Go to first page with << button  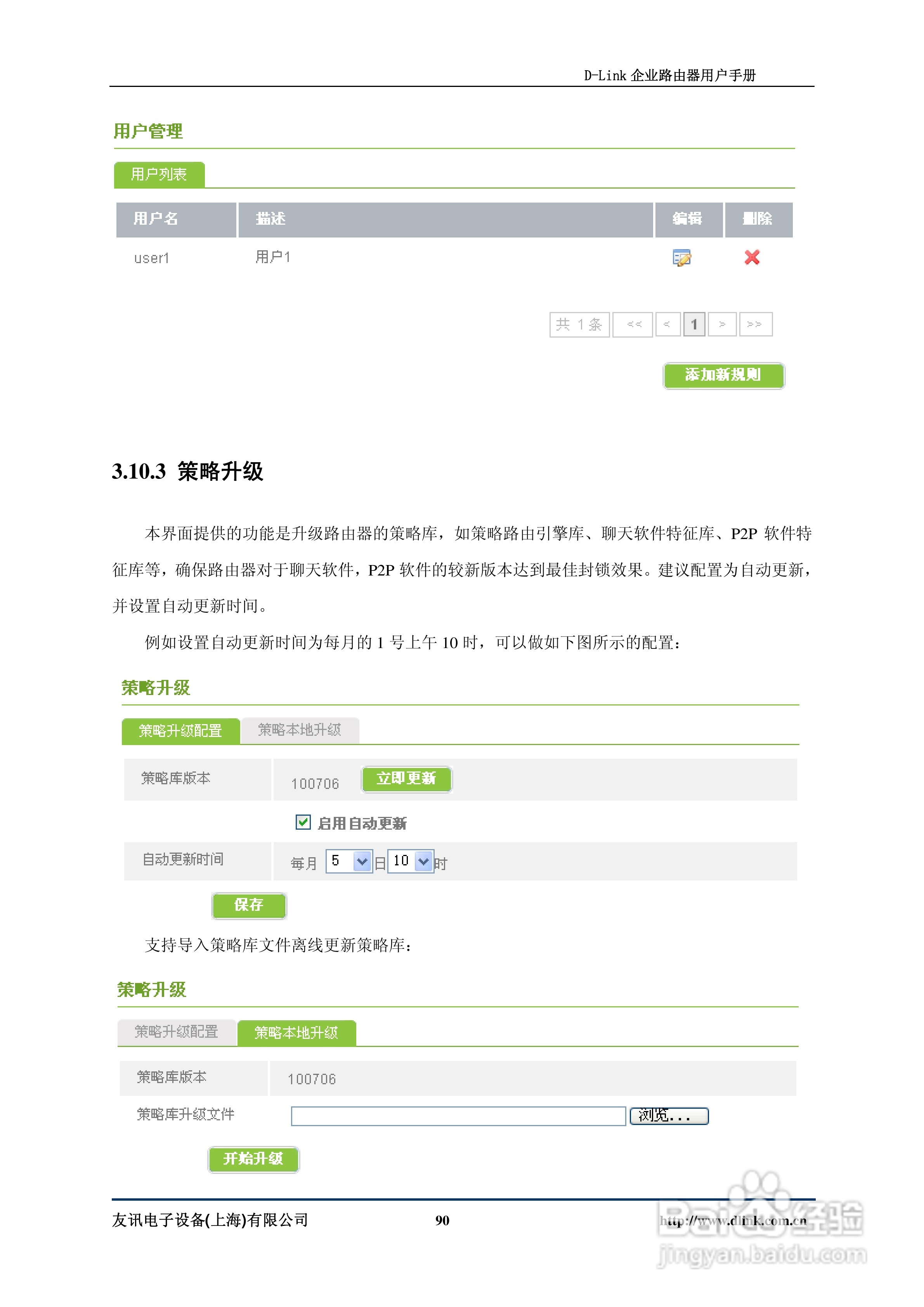tap(634, 324)
